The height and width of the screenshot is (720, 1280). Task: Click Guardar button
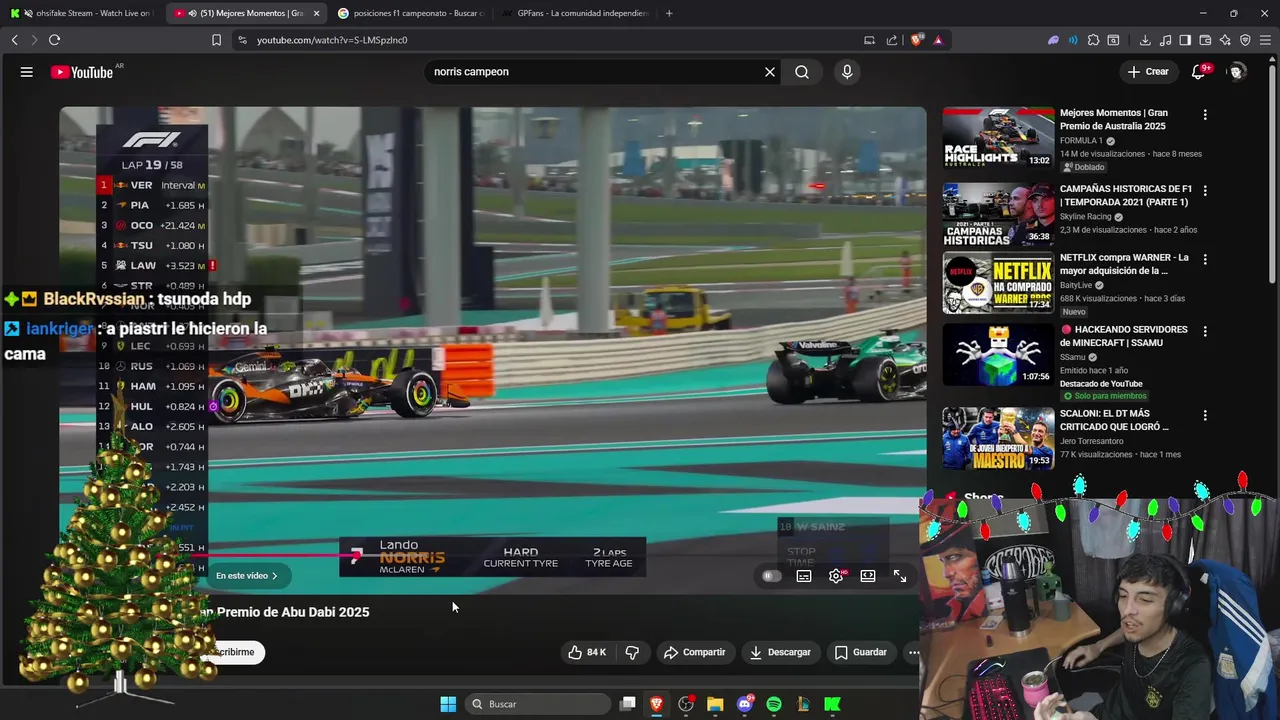pos(861,652)
